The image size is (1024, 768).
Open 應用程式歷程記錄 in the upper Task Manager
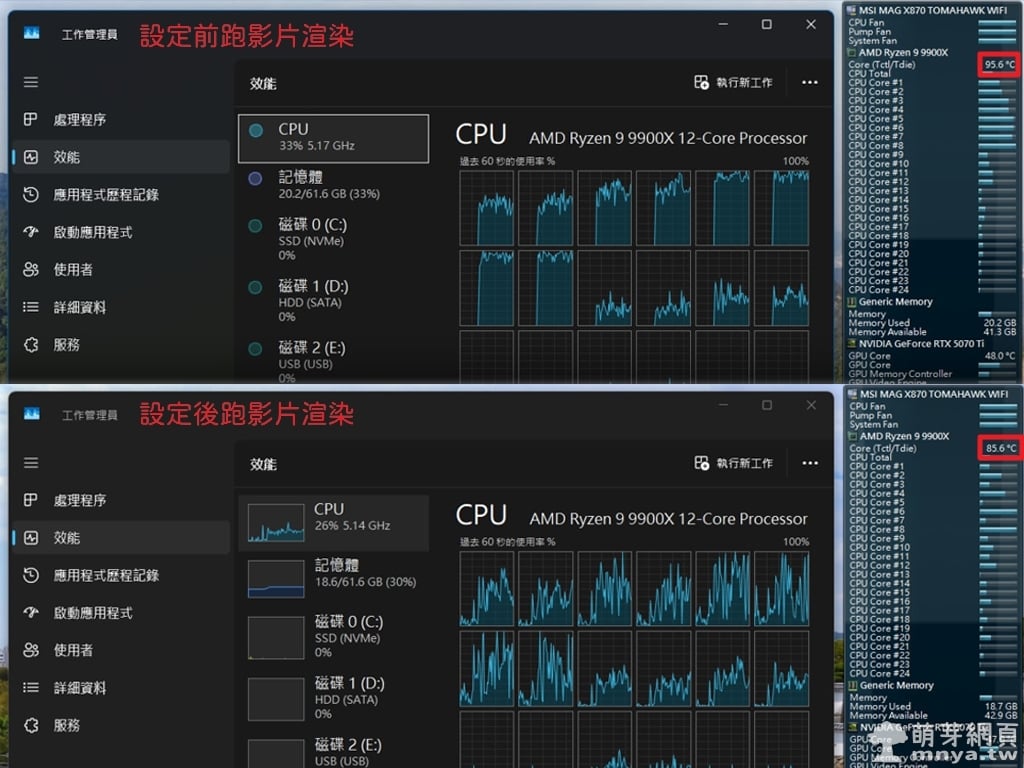coord(105,195)
